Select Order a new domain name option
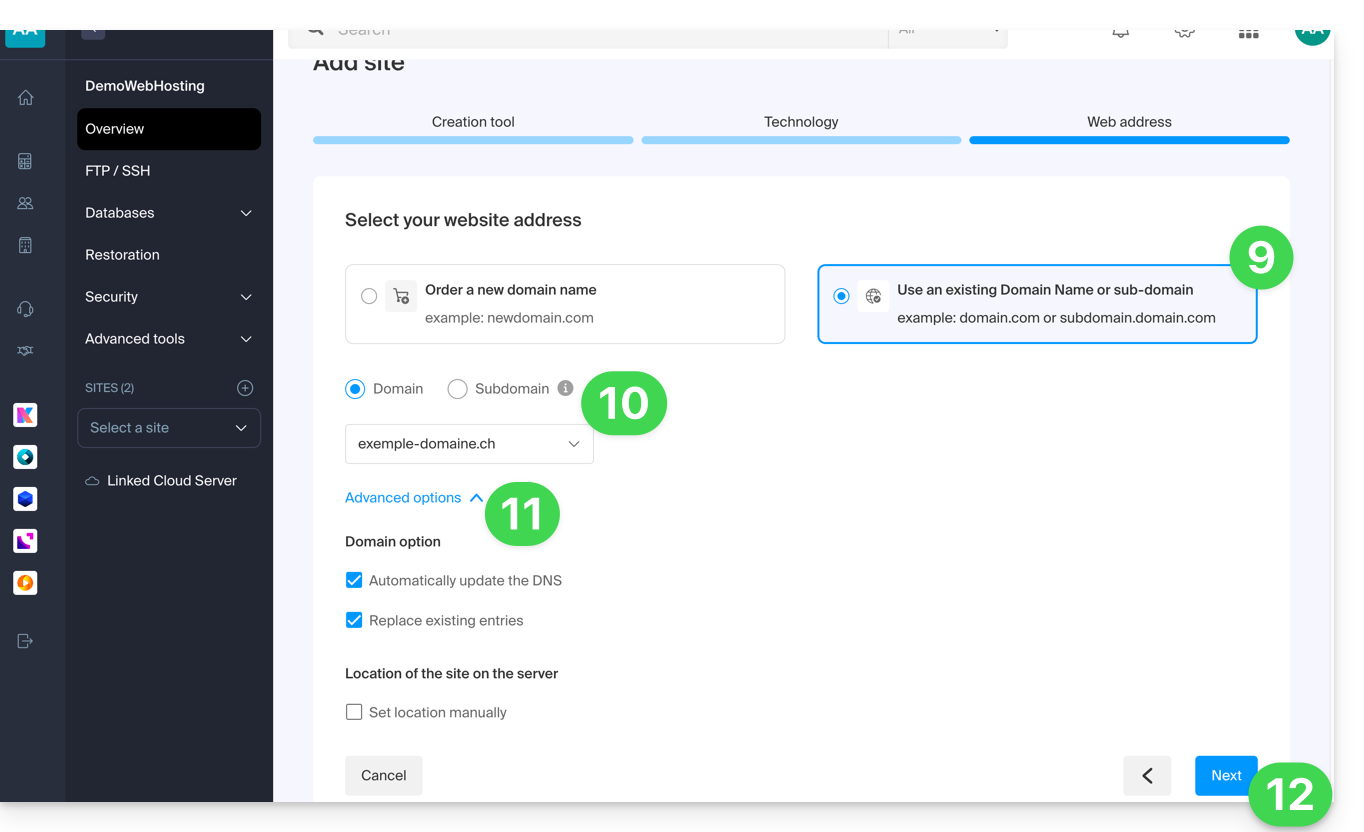Viewport: 1364px width, 832px height. 369,296
